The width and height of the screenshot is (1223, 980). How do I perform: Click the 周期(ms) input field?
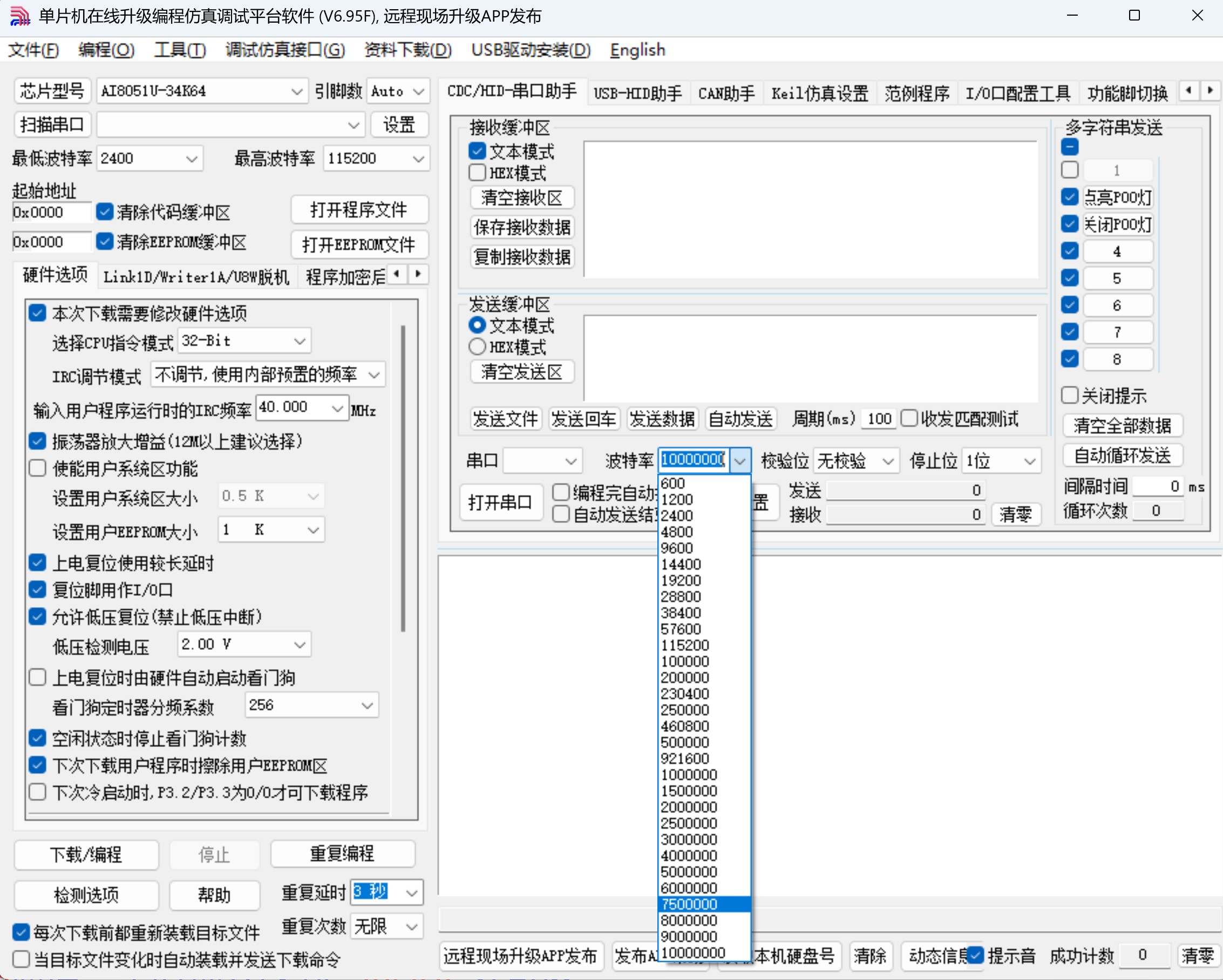[879, 419]
